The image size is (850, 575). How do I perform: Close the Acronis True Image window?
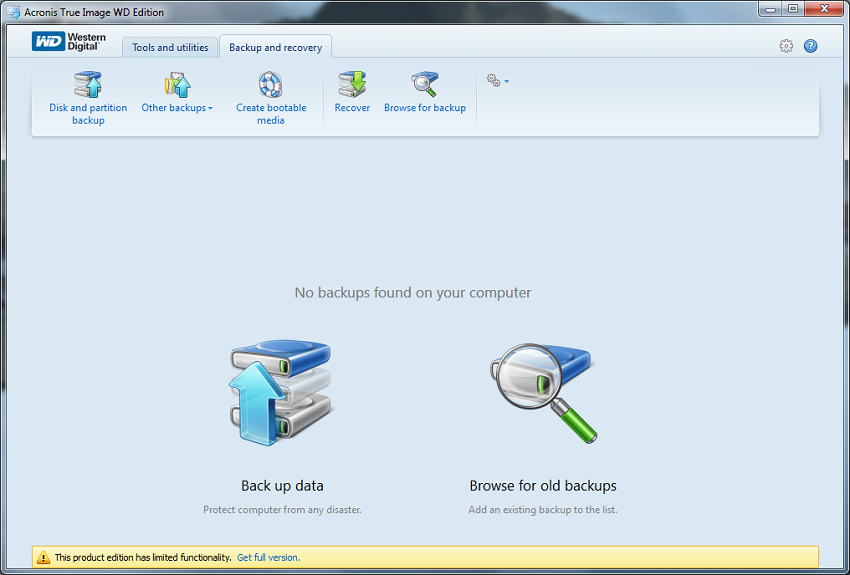(x=823, y=9)
